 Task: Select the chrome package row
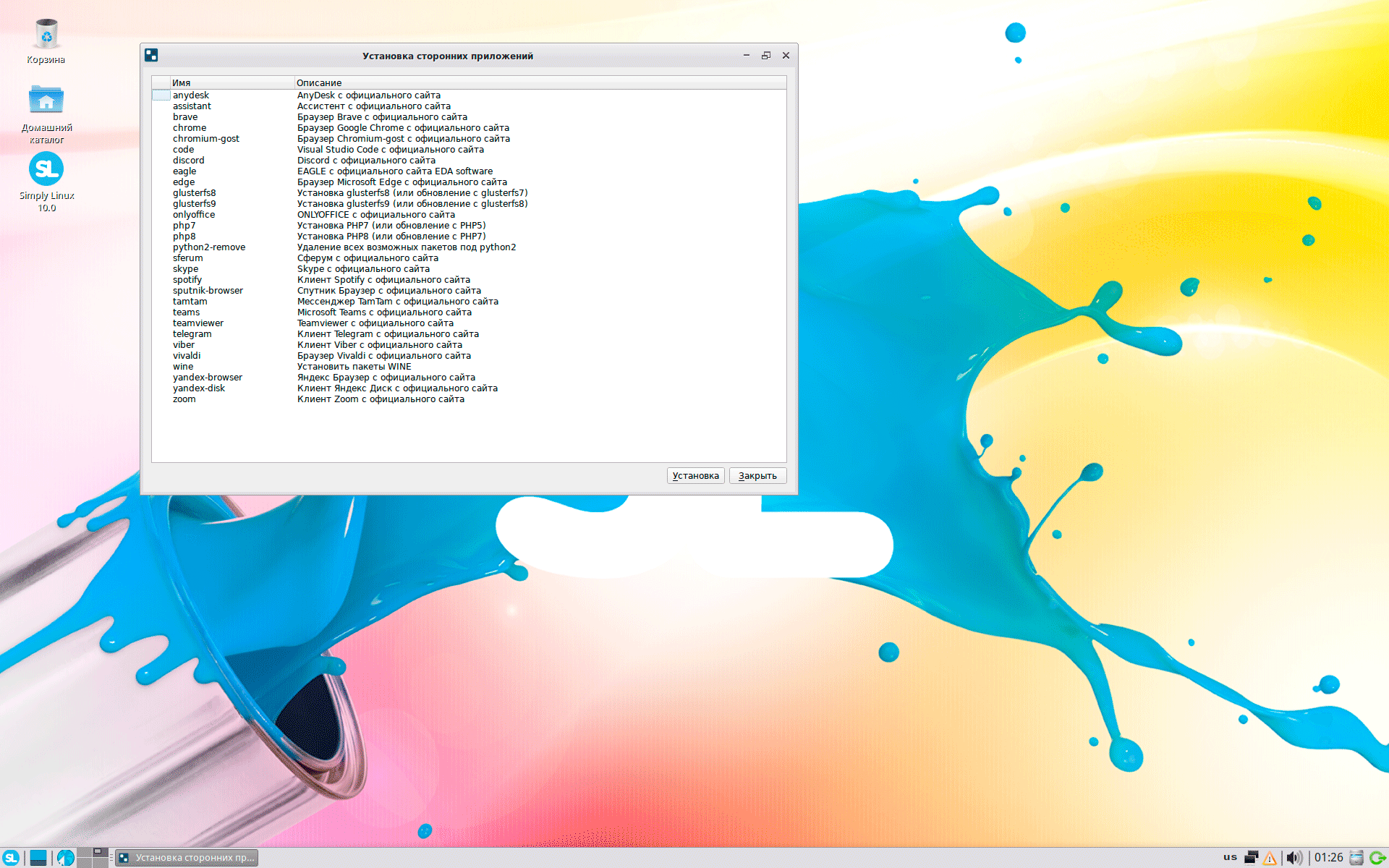pos(190,128)
